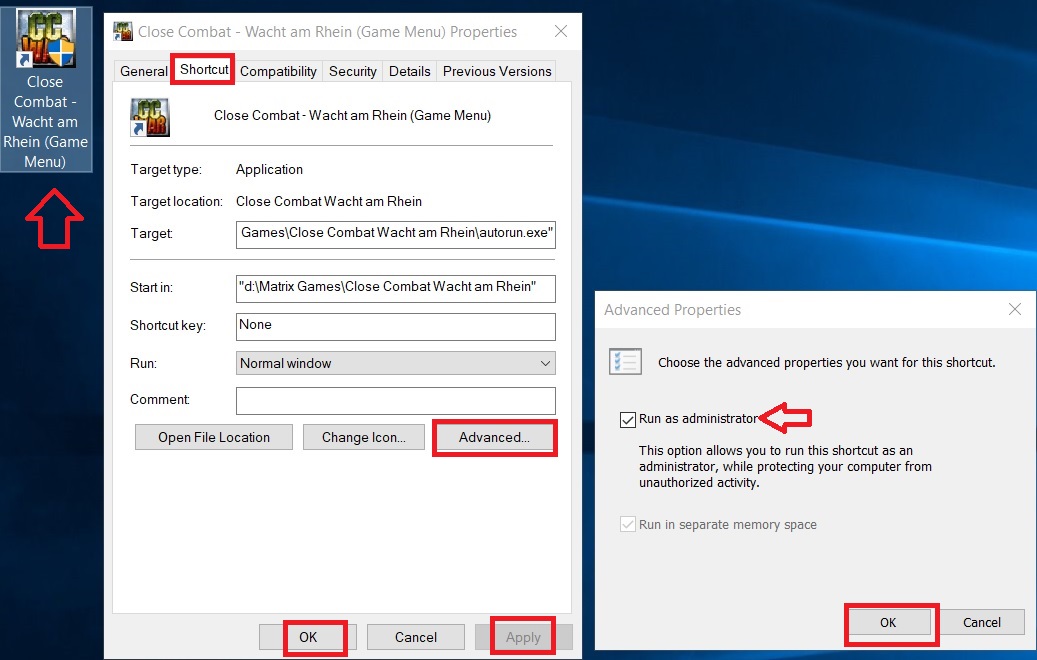Expand the Run Normal window dropdown
The width and height of the screenshot is (1037, 660).
[395, 363]
